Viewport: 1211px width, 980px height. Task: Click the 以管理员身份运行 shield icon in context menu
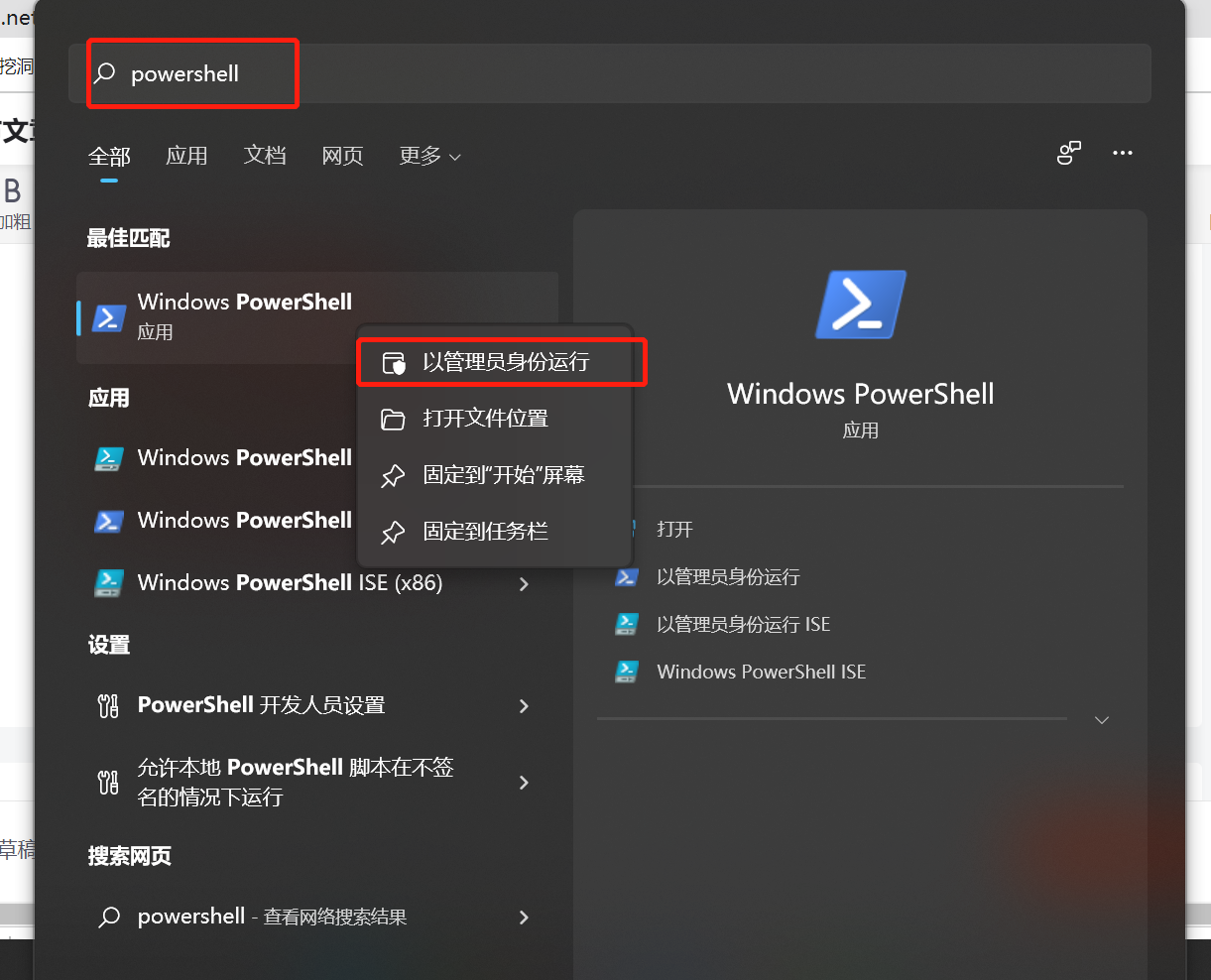click(x=394, y=361)
